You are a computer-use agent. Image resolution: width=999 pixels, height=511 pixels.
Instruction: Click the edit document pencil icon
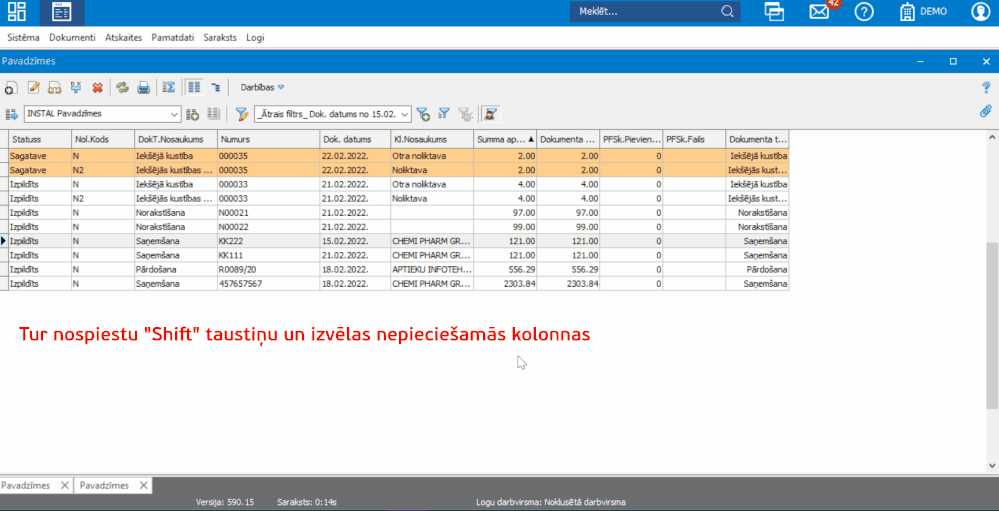click(x=34, y=88)
